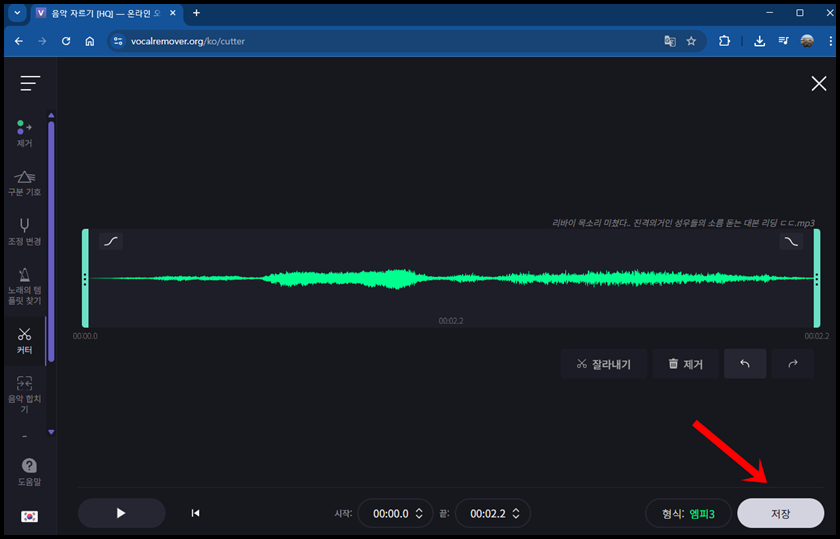This screenshot has height=539, width=840.
Task: Translate this page icon
Action: 670,41
